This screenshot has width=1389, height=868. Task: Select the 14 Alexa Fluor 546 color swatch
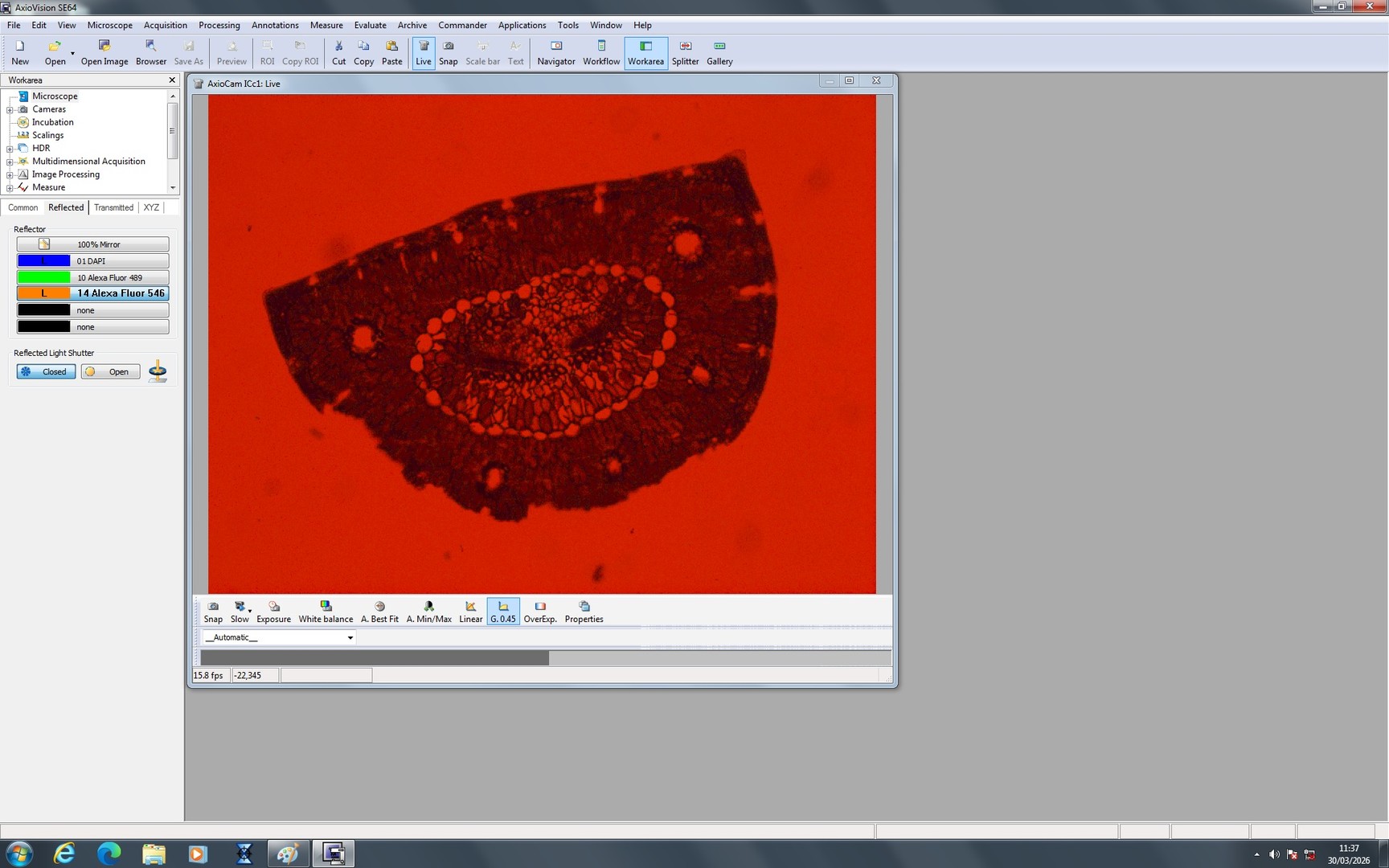(43, 293)
